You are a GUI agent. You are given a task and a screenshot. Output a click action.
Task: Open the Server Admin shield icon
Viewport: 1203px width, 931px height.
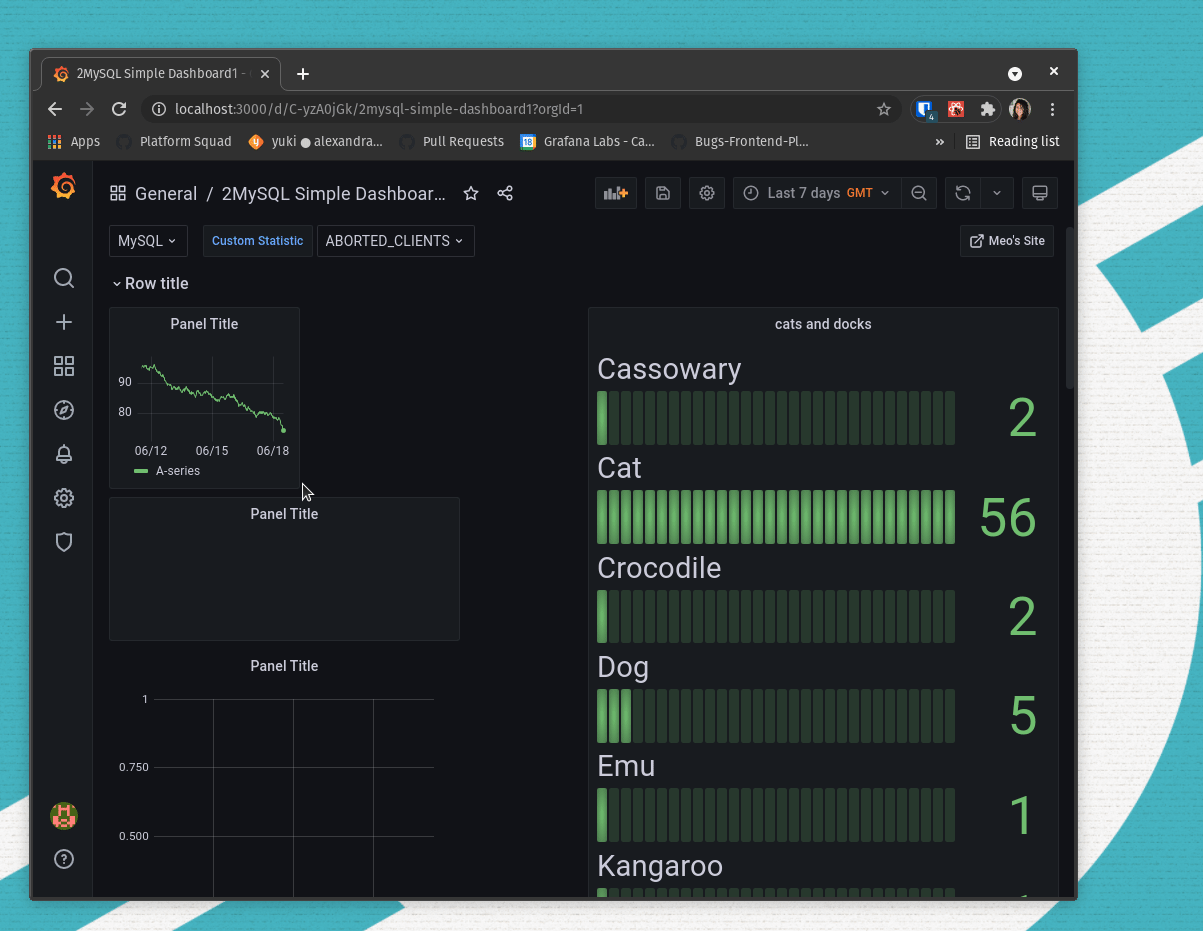[x=64, y=542]
